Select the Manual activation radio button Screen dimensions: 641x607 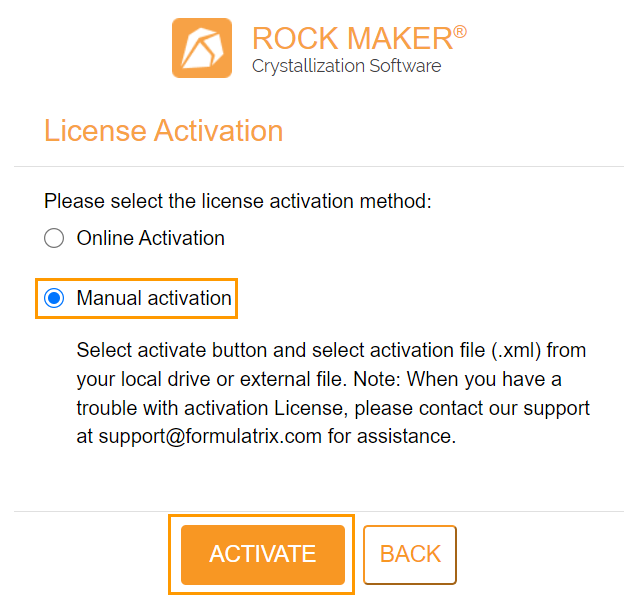click(54, 298)
